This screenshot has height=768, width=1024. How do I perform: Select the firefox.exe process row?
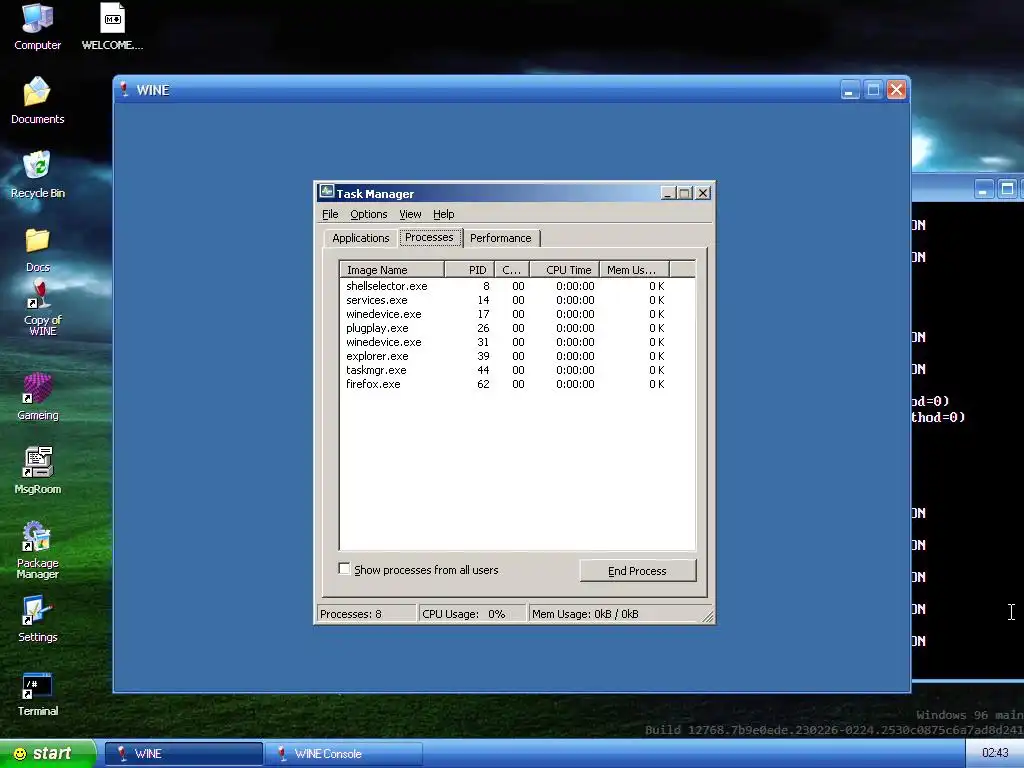(x=517, y=384)
